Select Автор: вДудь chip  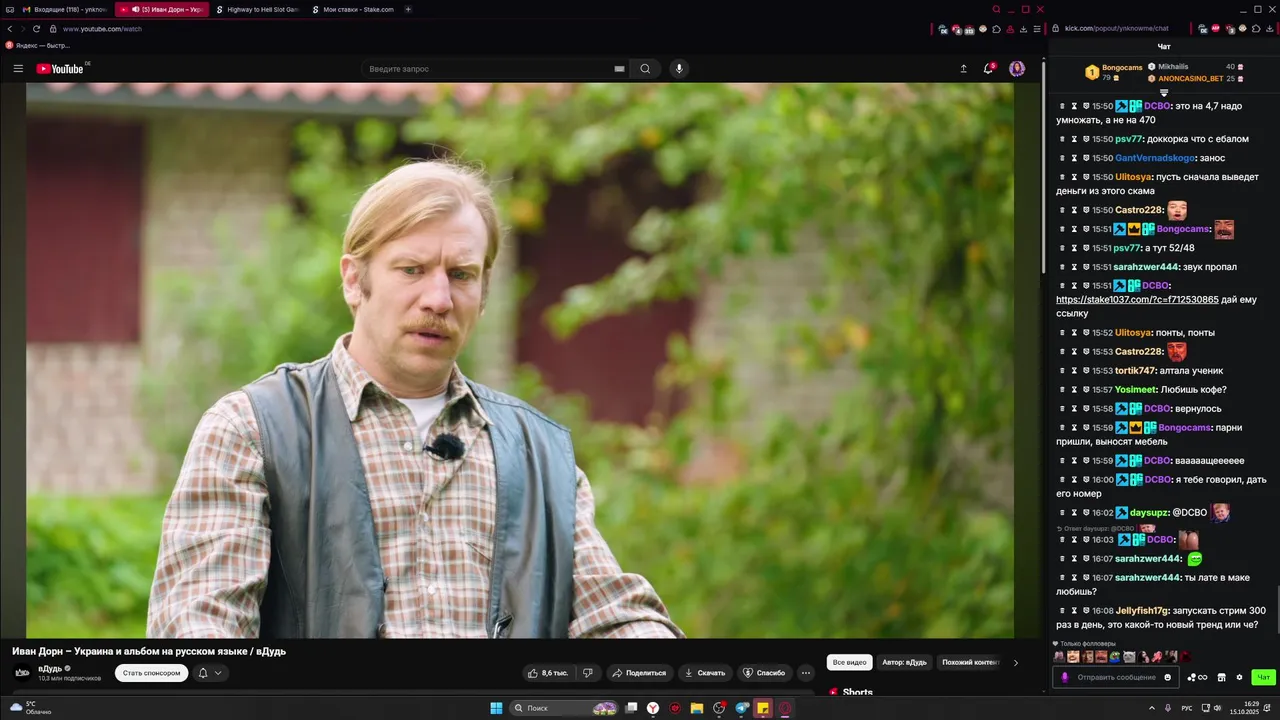[904, 662]
